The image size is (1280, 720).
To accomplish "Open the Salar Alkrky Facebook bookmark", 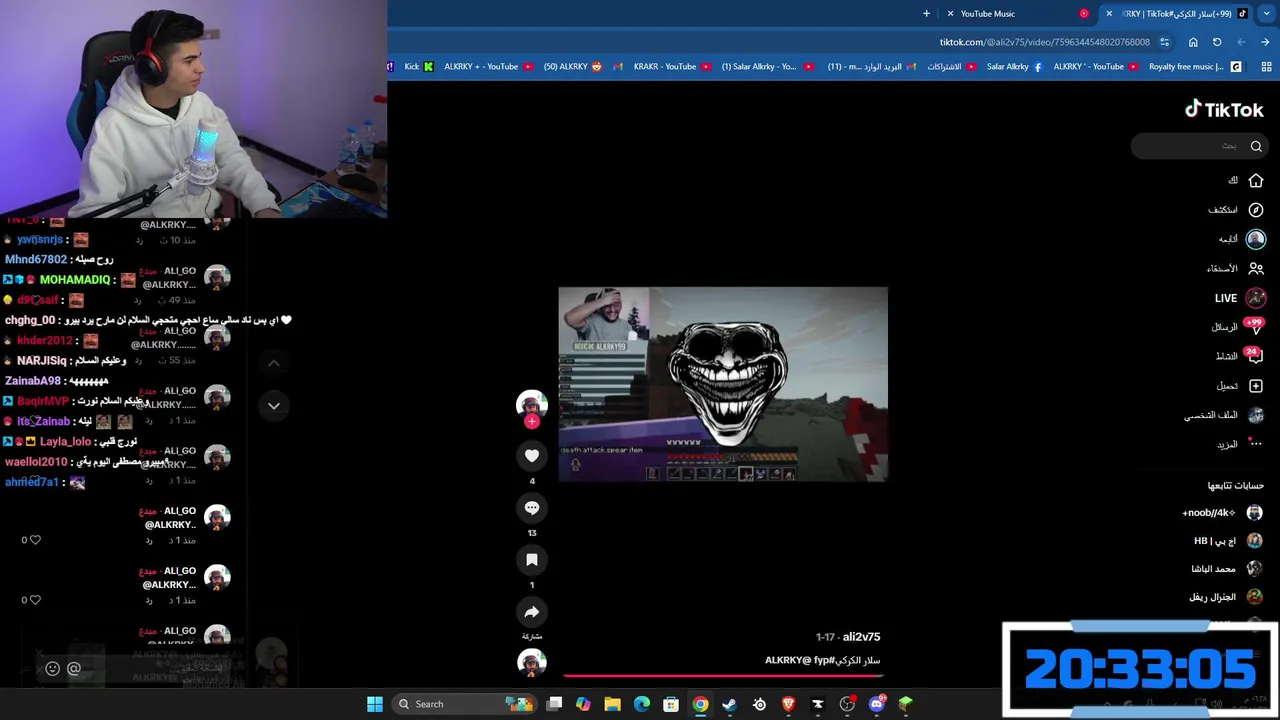I will coord(1014,67).
